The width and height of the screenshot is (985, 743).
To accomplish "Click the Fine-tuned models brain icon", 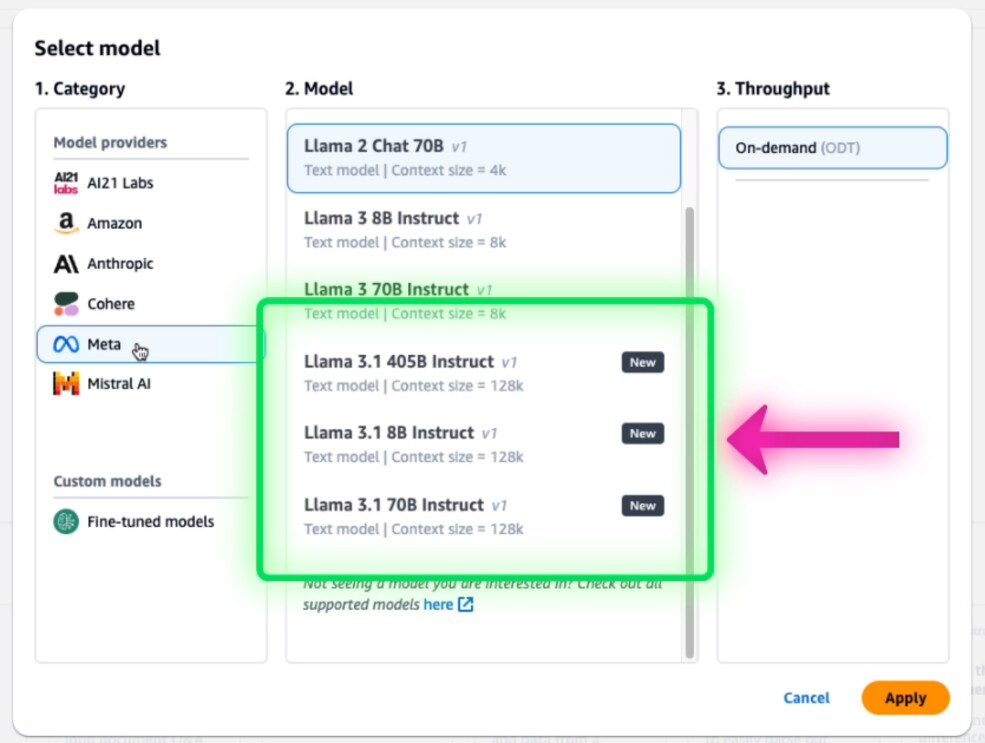I will (66, 521).
